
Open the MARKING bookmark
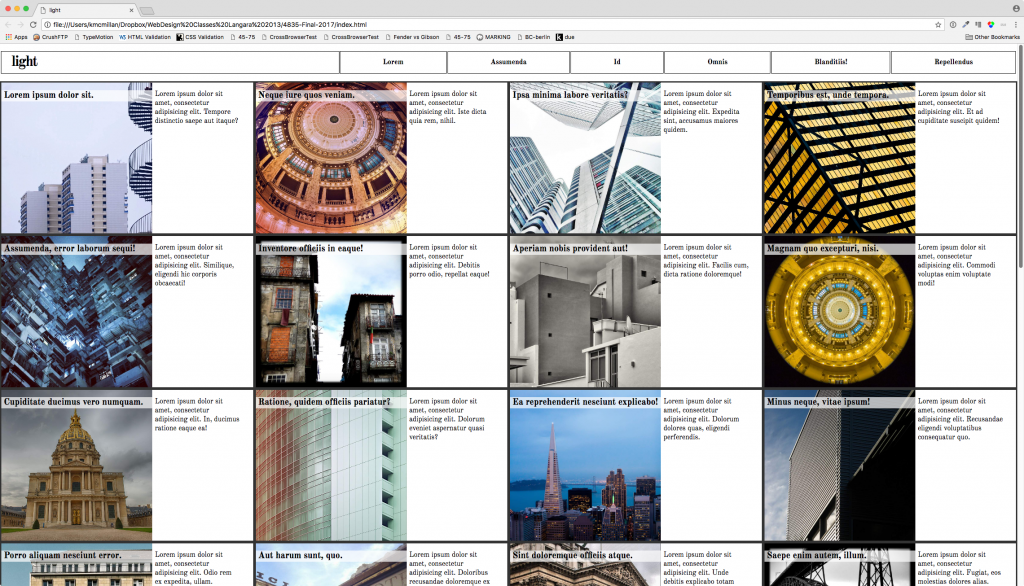pyautogui.click(x=493, y=37)
